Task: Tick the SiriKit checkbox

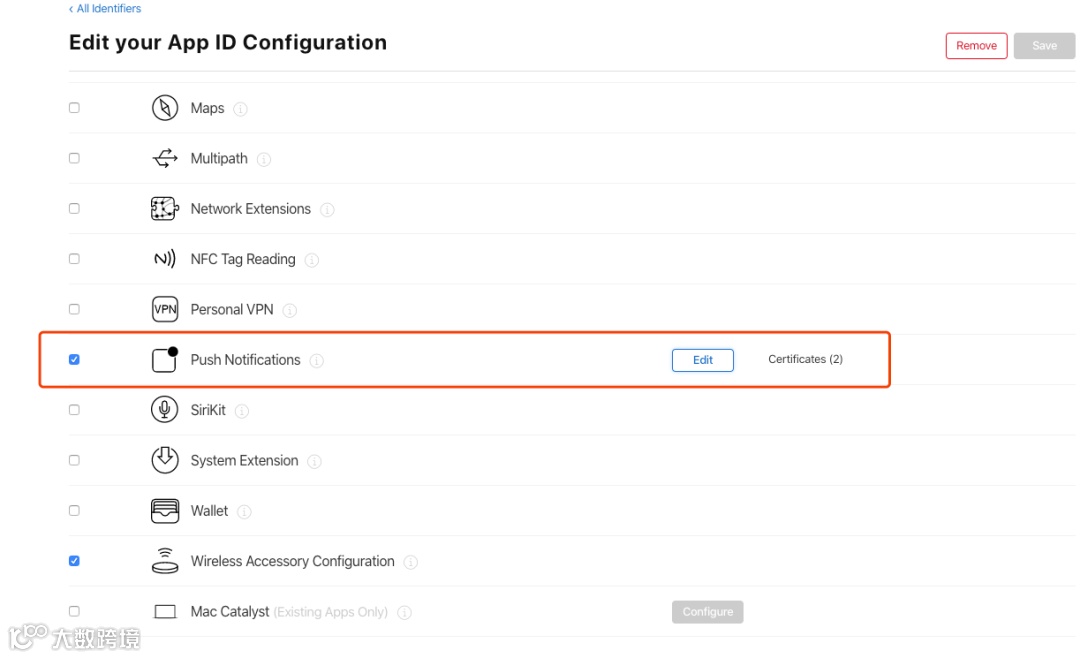Action: tap(74, 410)
